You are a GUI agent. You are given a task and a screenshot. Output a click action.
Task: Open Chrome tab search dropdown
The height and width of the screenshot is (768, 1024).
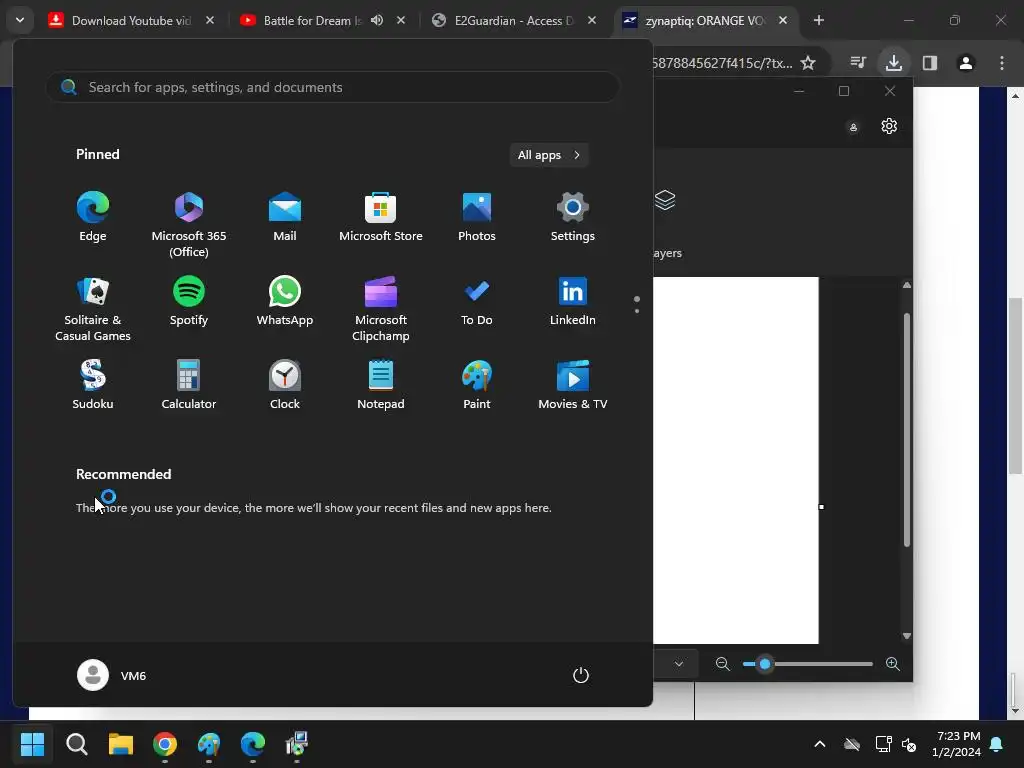click(x=20, y=20)
